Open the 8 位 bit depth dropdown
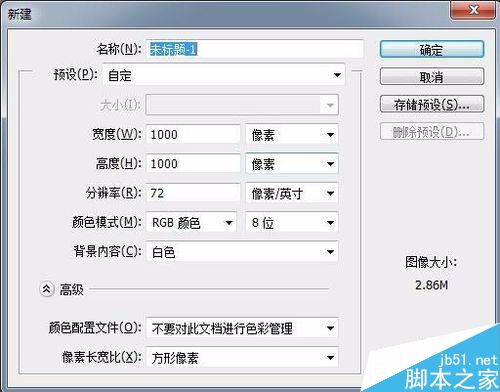The width and height of the screenshot is (500, 392). point(292,222)
